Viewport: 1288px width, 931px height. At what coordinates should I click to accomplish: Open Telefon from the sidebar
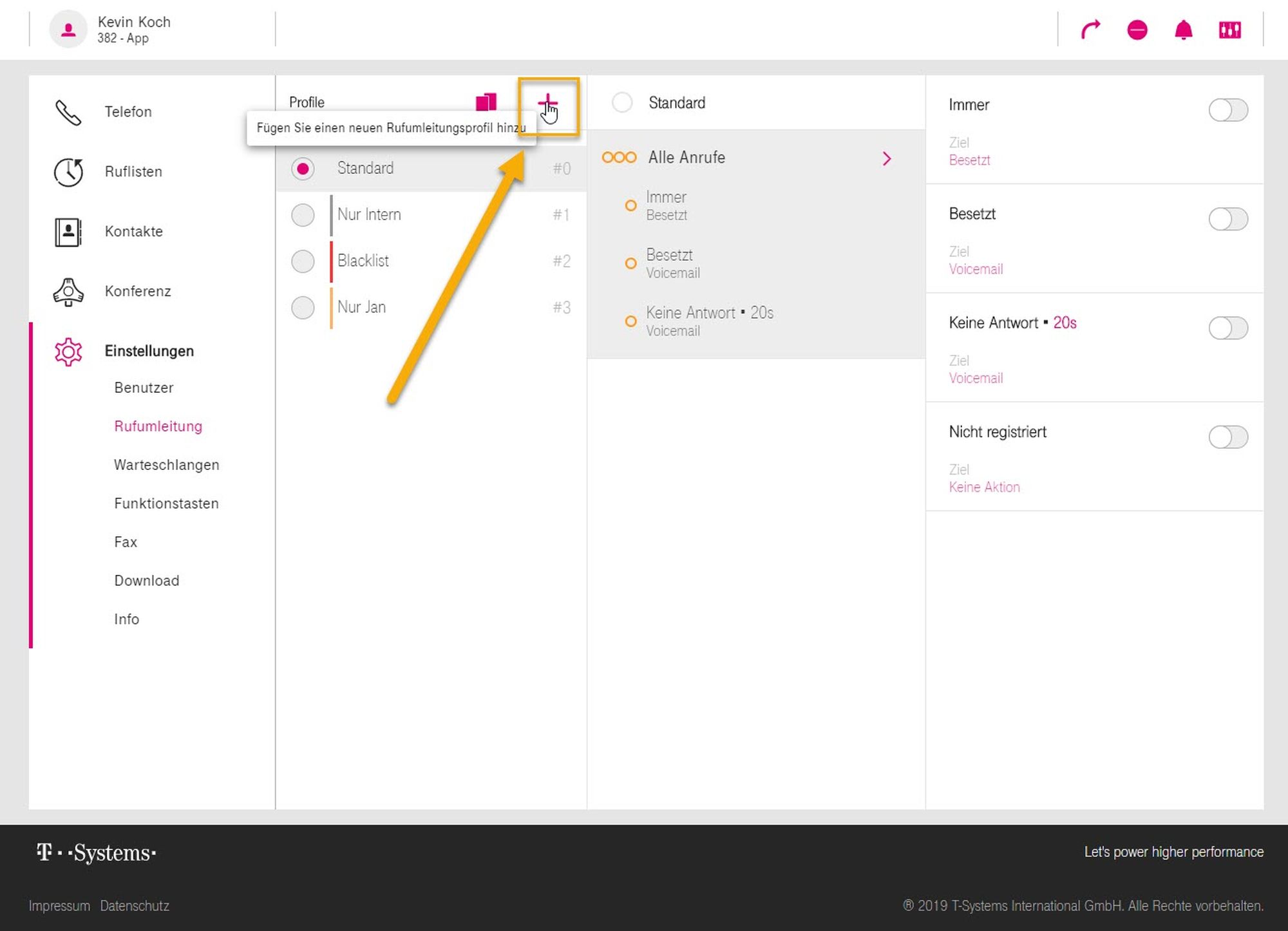[x=128, y=112]
